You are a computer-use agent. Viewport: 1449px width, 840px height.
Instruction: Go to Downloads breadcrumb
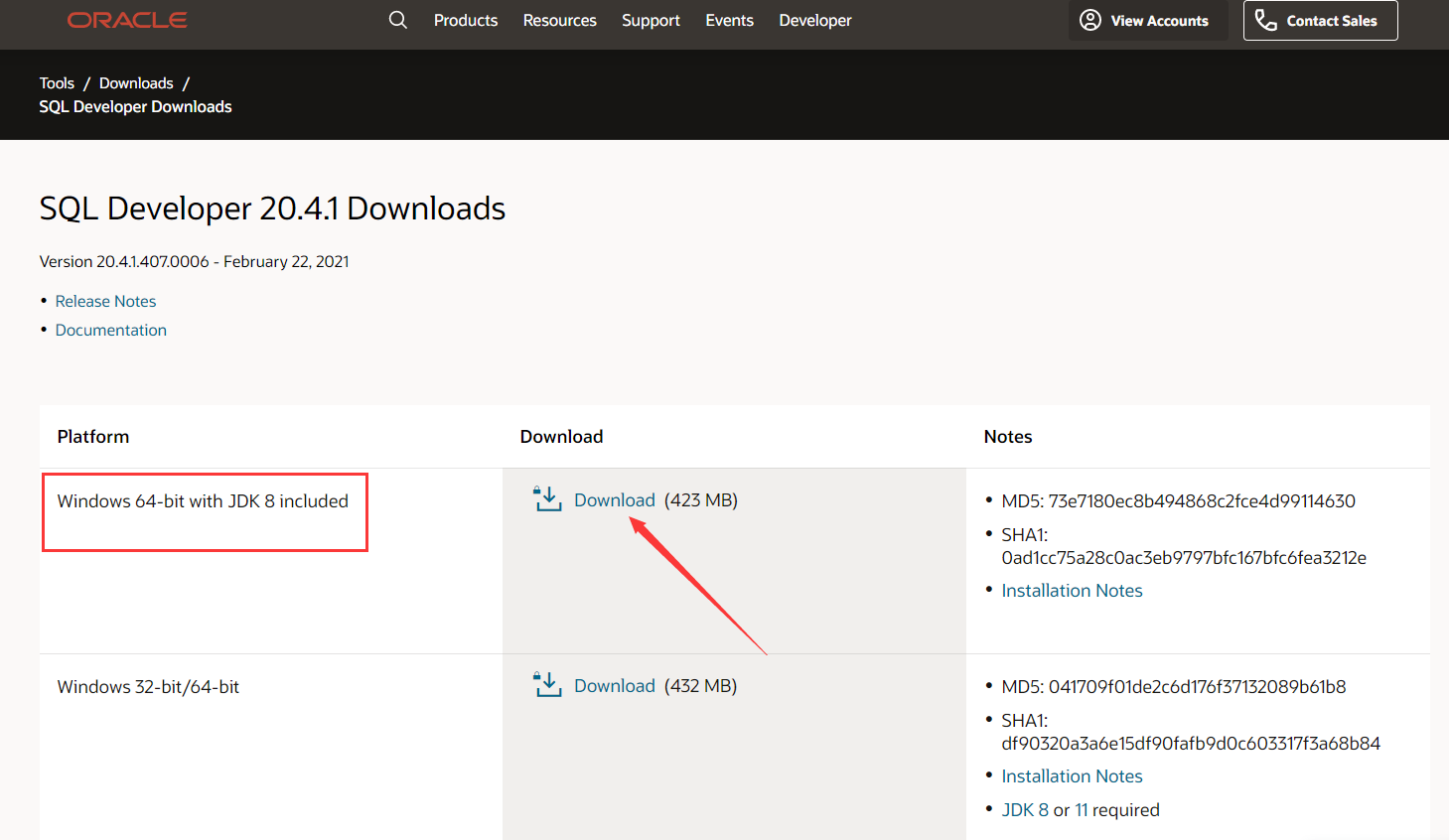pos(136,83)
